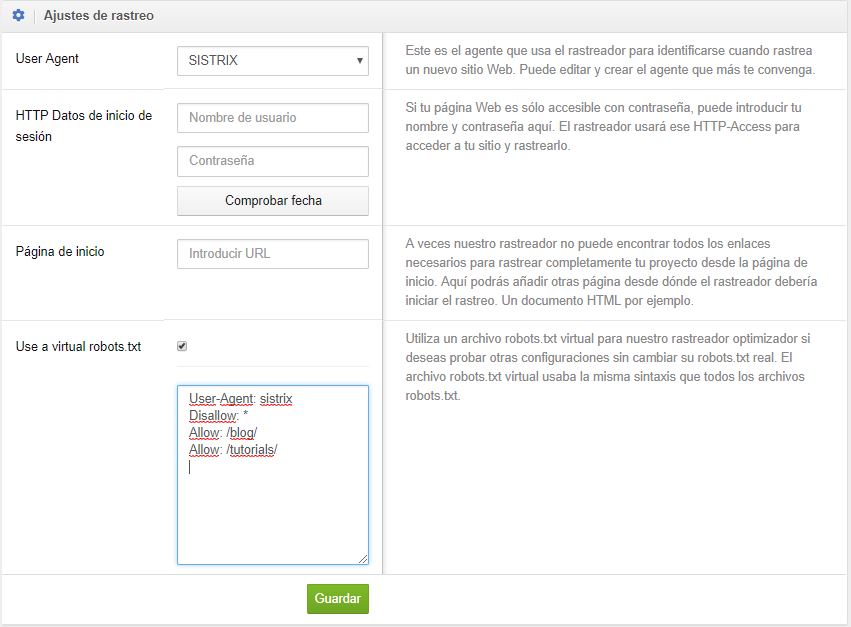The image size is (851, 627).
Task: Click the Introducir URL start page field
Action: click(272, 254)
